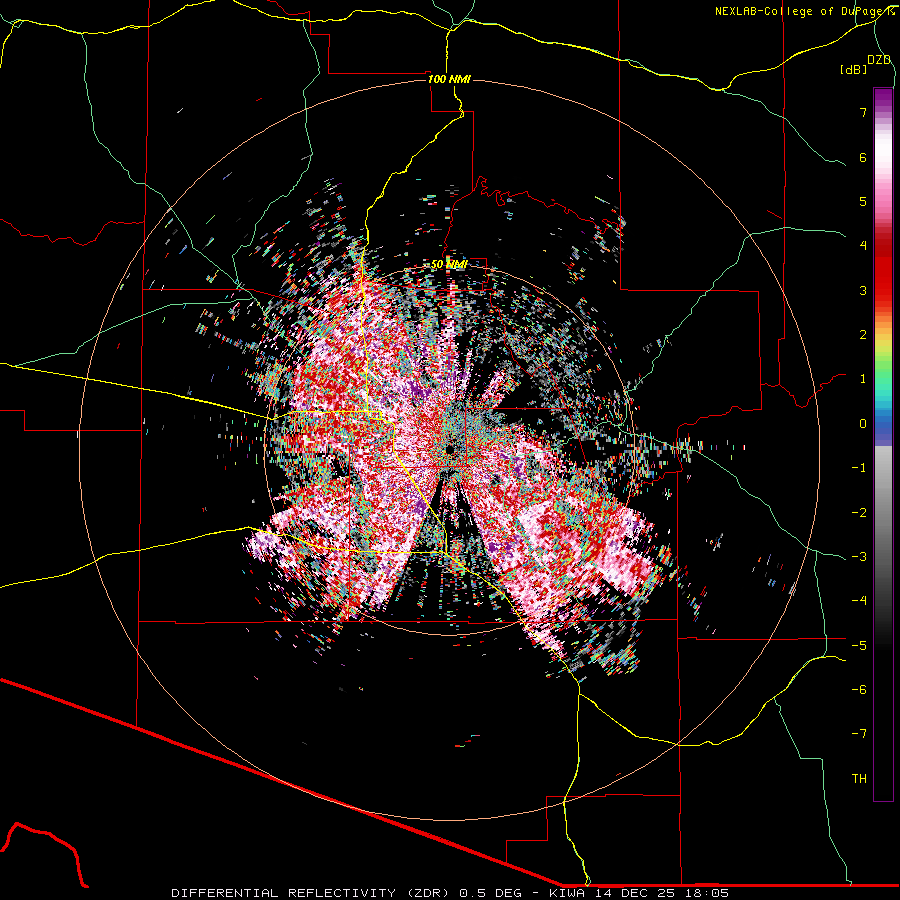
Task: Click the Differential Reflectivity (ZDR) caption at bottom
Action: pyautogui.click(x=450, y=893)
